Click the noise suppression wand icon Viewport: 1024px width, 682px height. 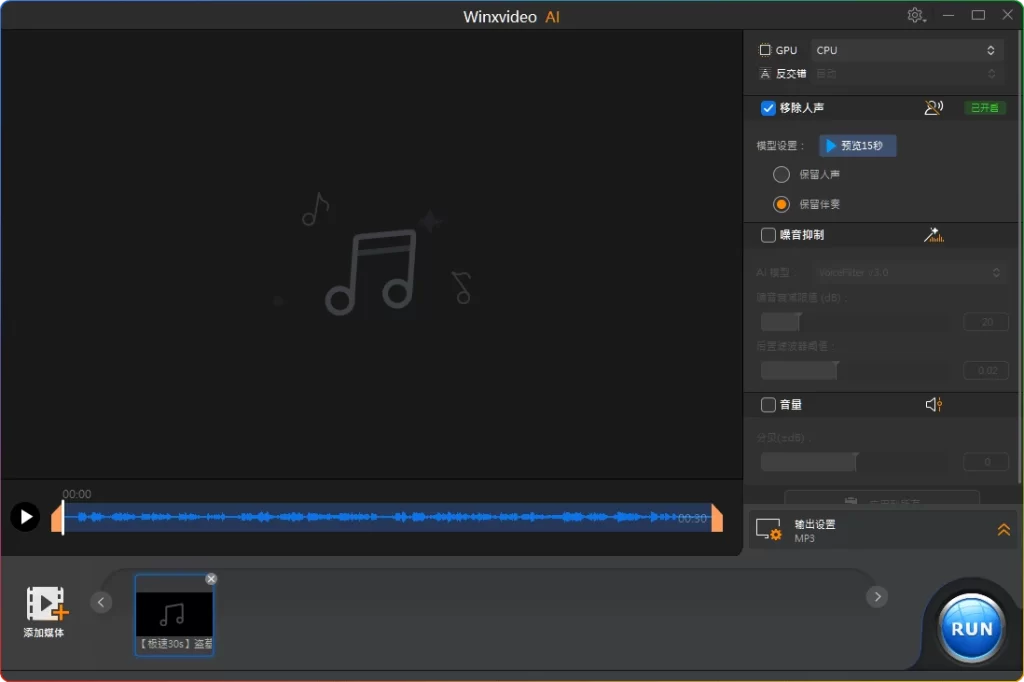point(934,235)
